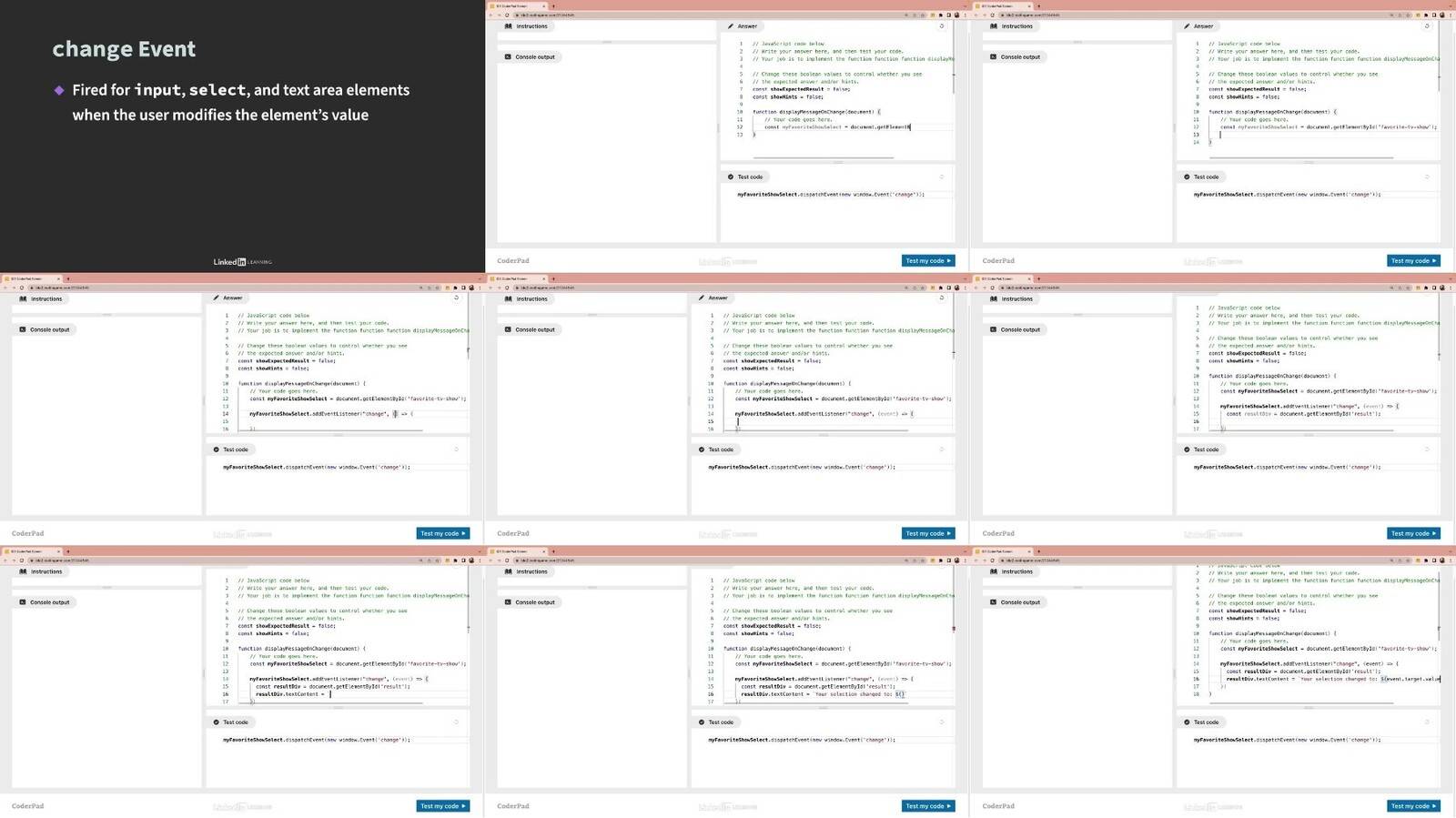Click line 12 ending in 'document.getElementB'

click(x=836, y=127)
